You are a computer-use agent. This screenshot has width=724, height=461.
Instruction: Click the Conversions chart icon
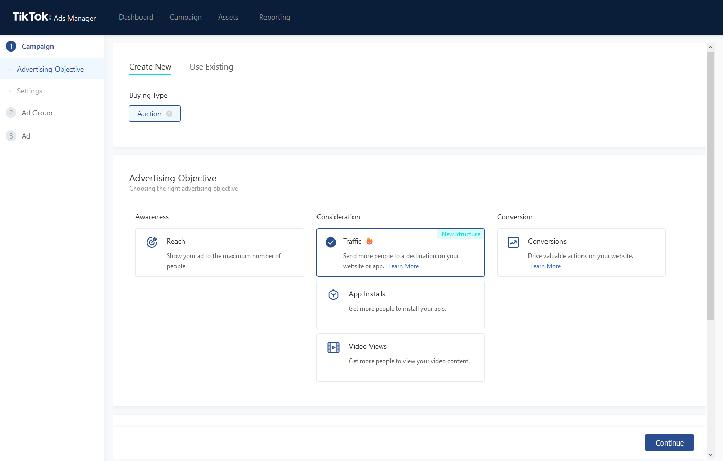click(x=513, y=242)
